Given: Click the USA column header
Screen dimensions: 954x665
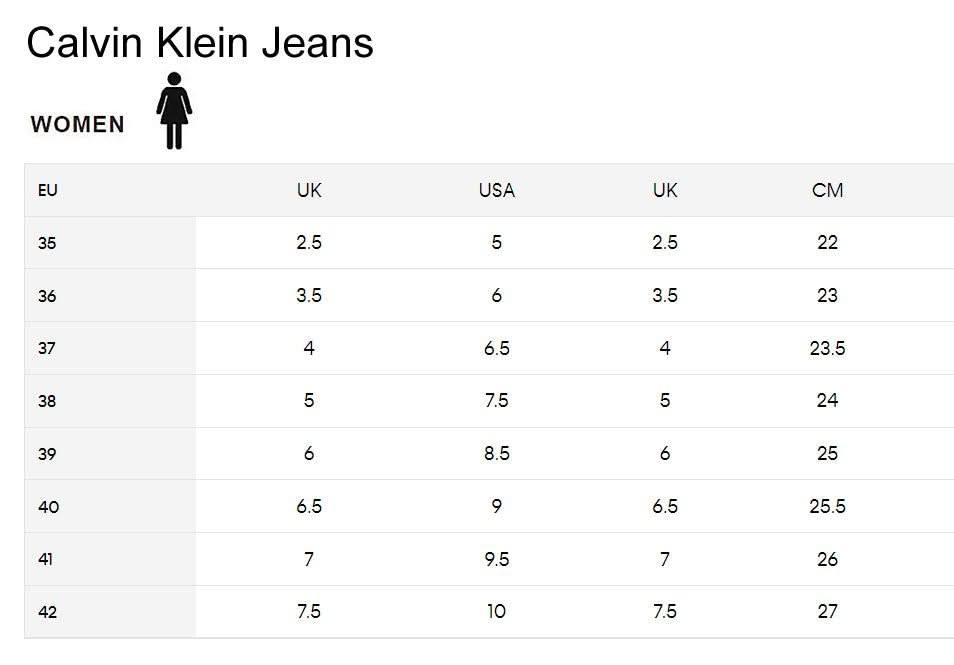Looking at the screenshot, I should 496,190.
